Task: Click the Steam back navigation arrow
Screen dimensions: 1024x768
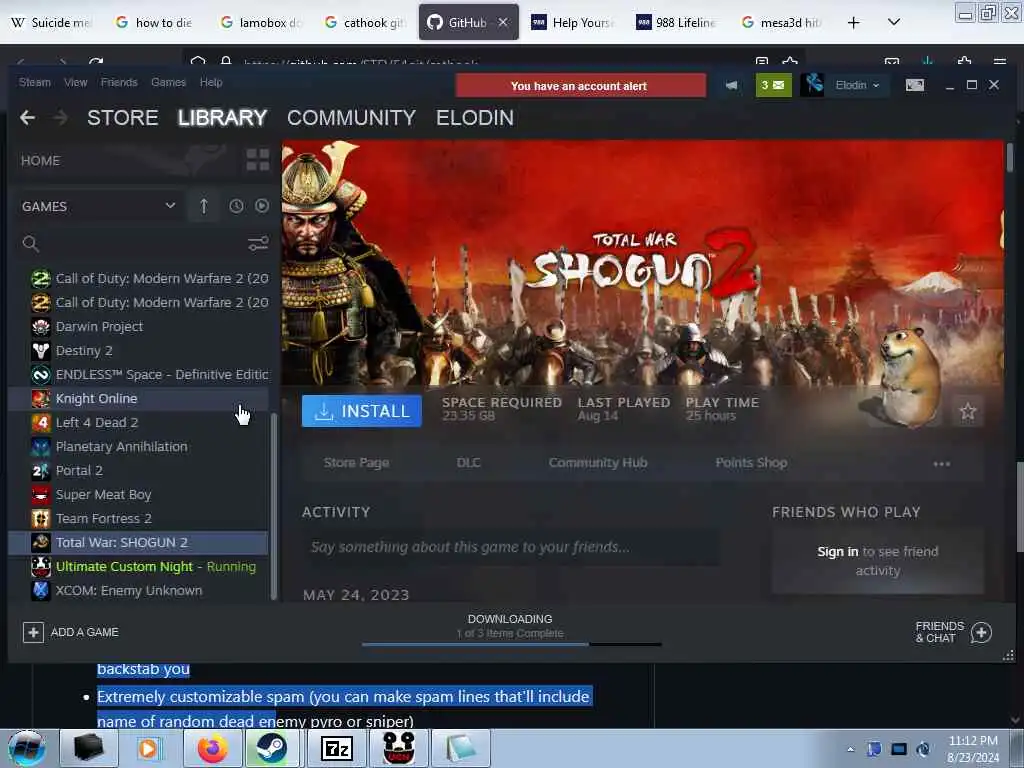Action: coord(27,118)
